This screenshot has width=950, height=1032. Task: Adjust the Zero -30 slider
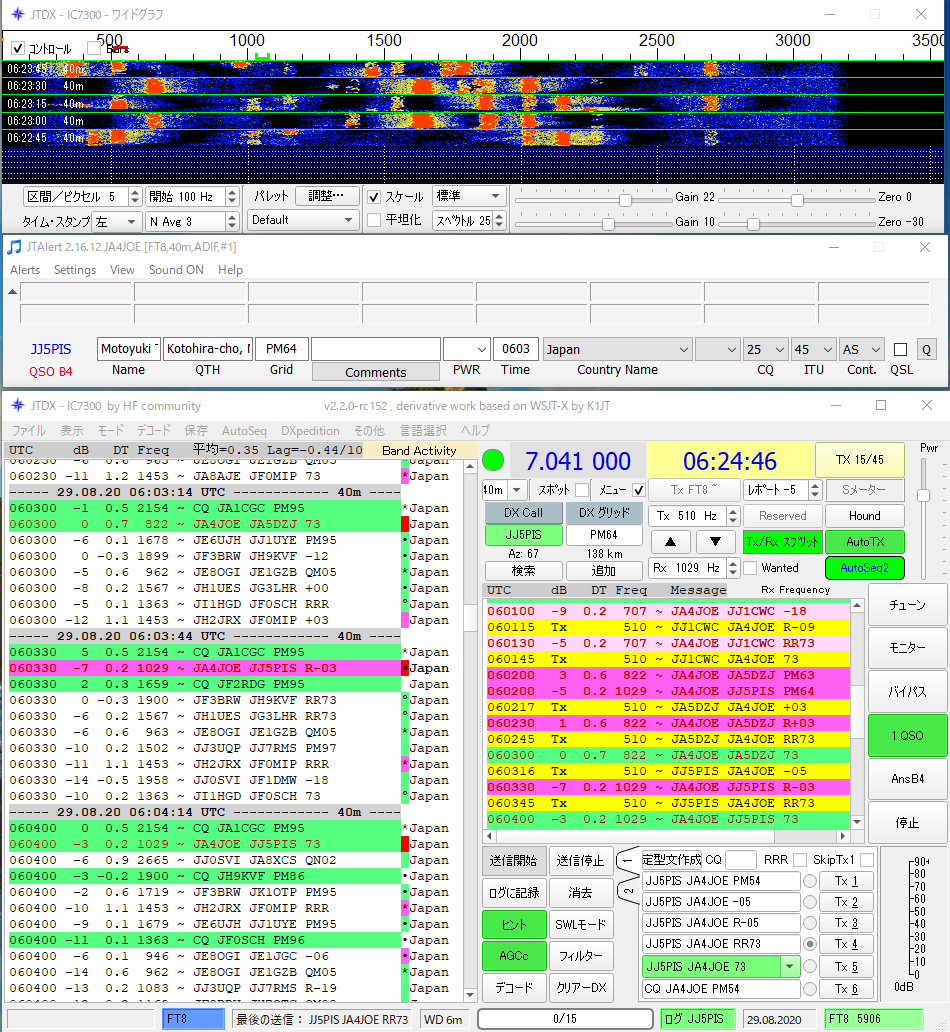tap(753, 224)
